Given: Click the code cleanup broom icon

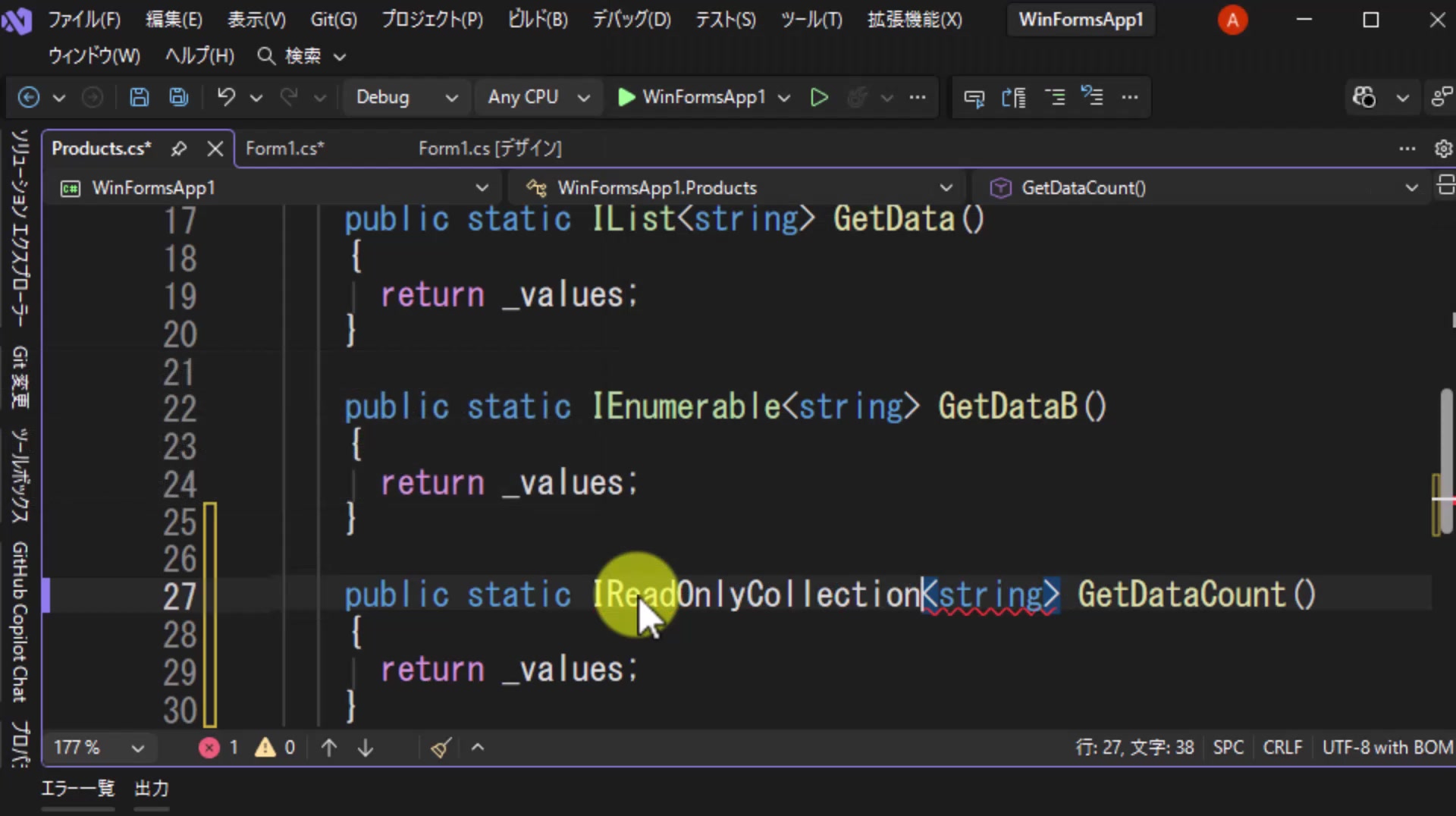Looking at the screenshot, I should [441, 748].
